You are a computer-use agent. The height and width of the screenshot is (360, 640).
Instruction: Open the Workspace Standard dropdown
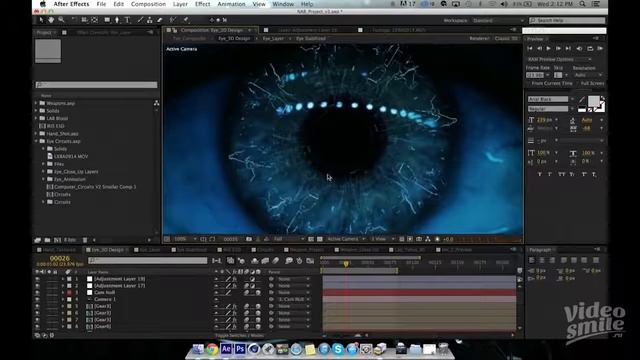pos(498,20)
